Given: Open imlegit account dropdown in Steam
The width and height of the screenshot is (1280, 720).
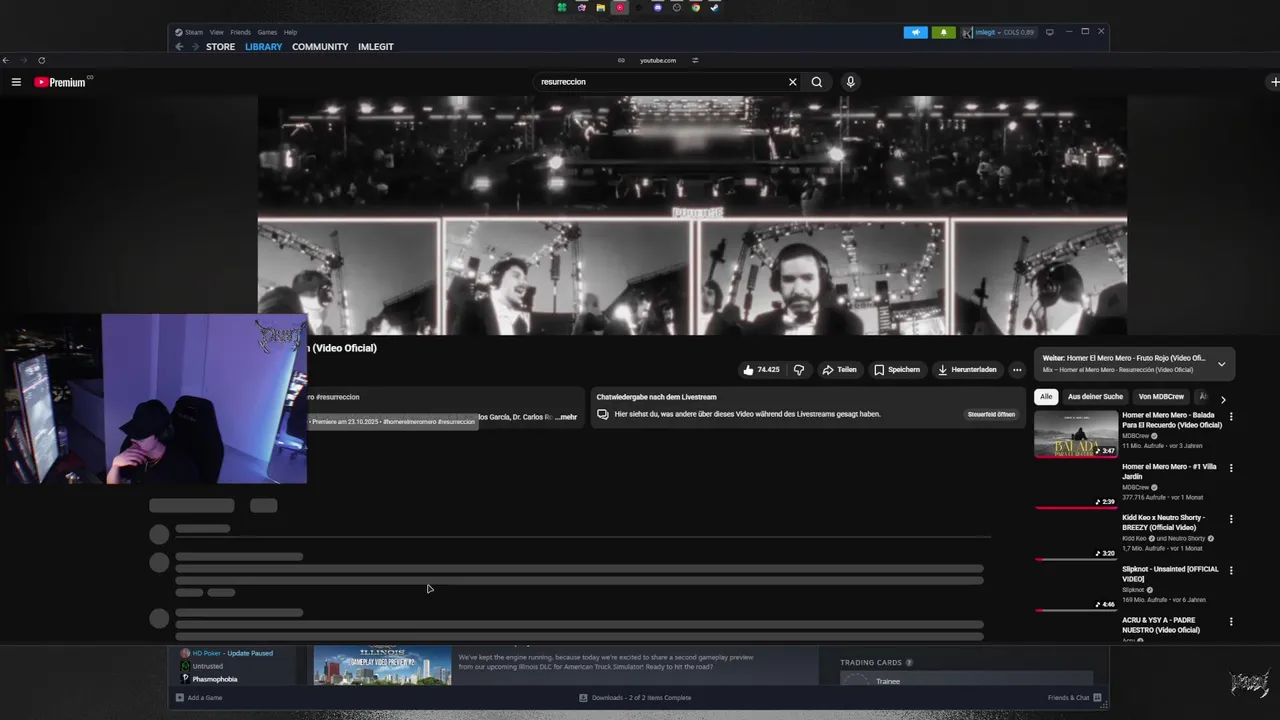Looking at the screenshot, I should point(998,32).
